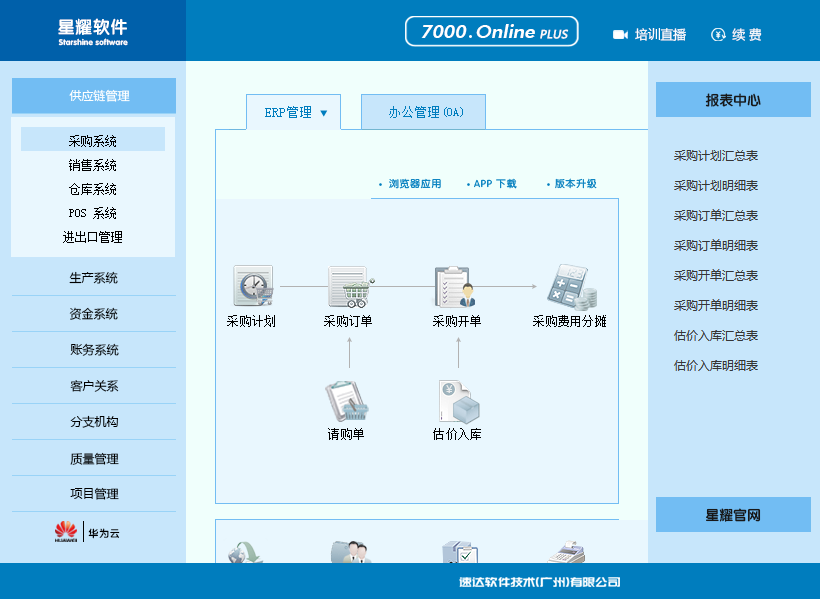Open the 采购开单明细表 report

click(716, 305)
